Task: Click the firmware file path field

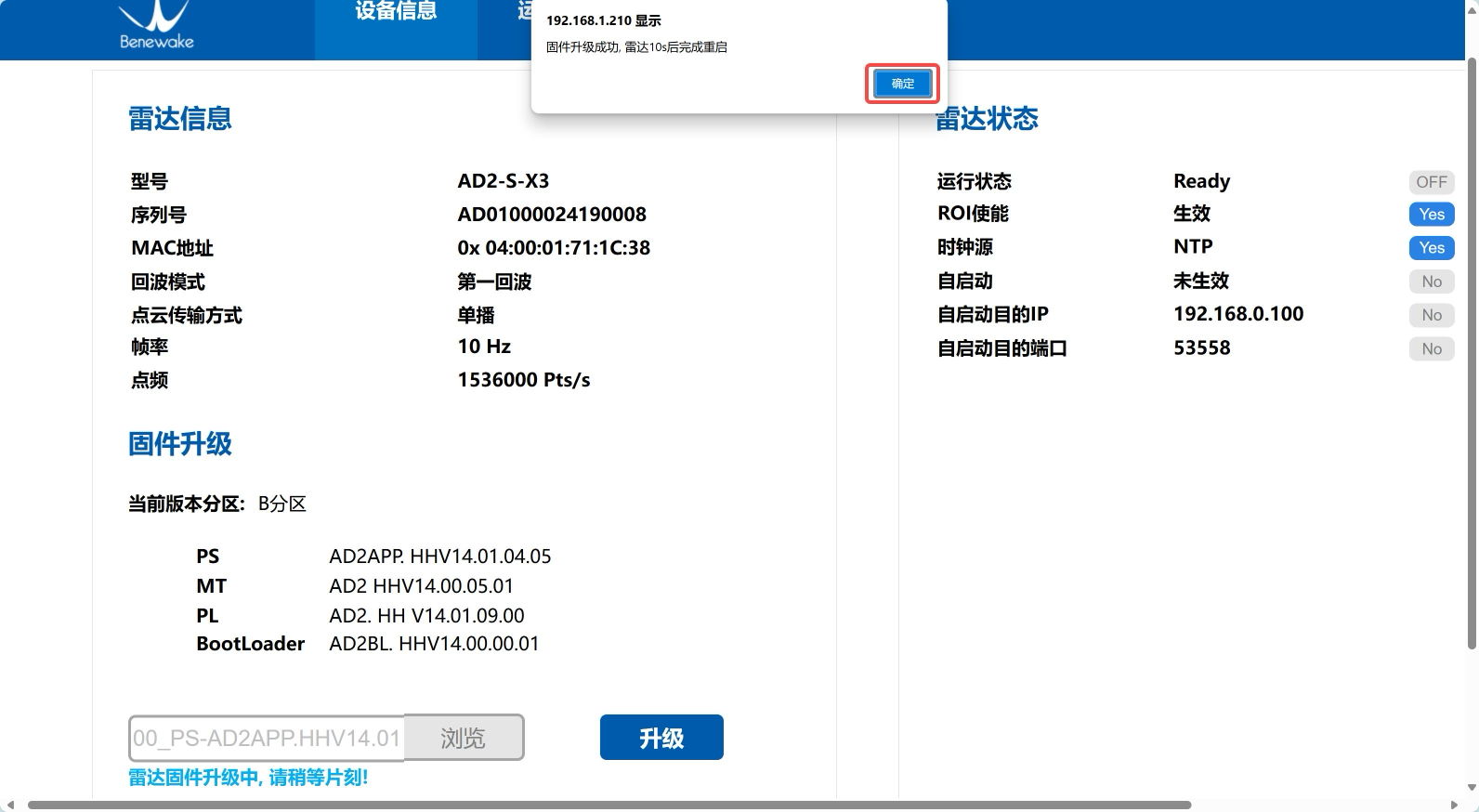Action: click(267, 738)
